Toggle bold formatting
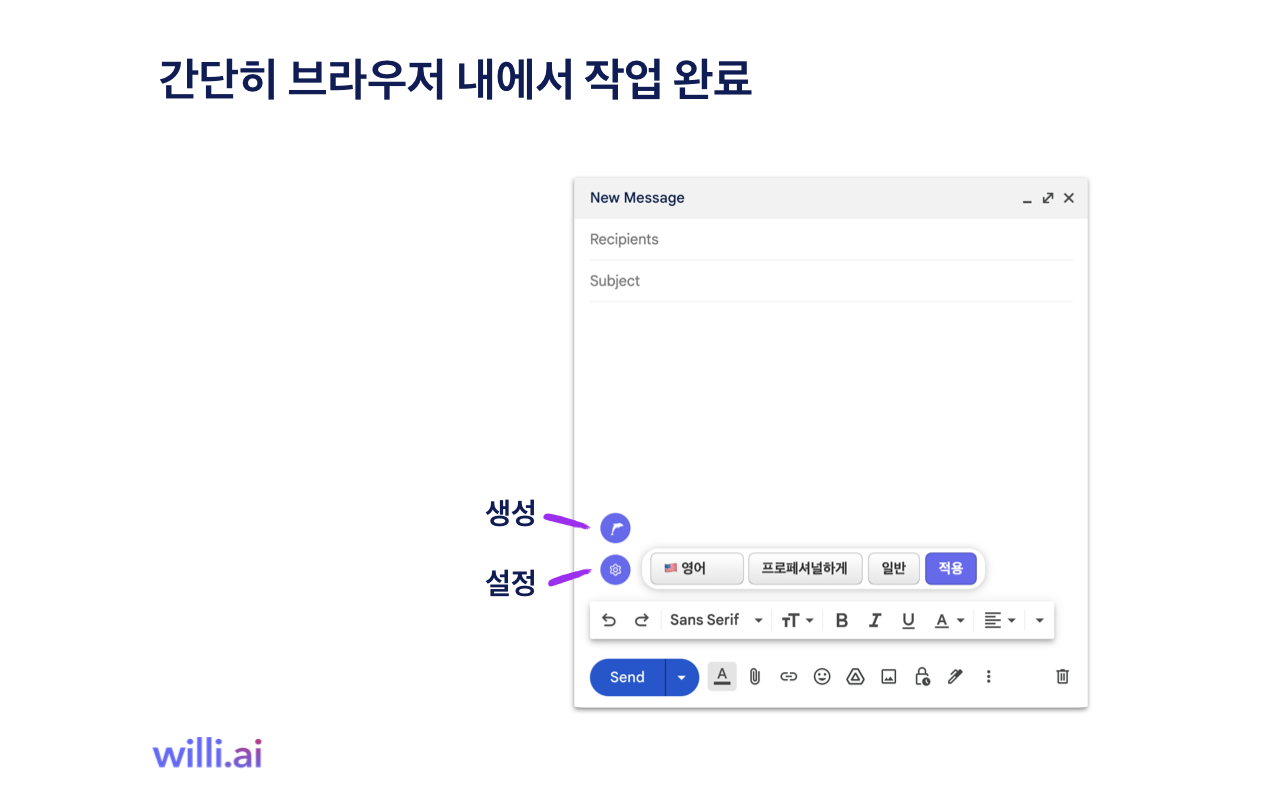 [841, 620]
